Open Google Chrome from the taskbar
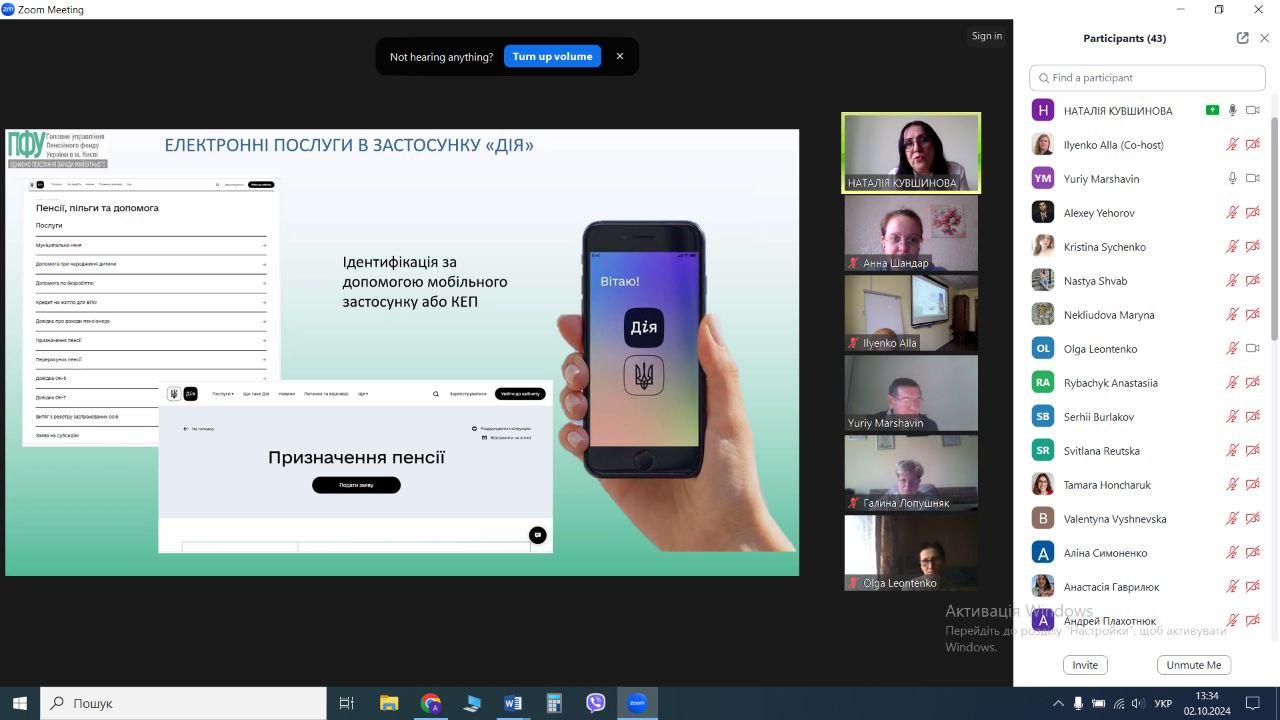The height and width of the screenshot is (720, 1280). tap(431, 703)
